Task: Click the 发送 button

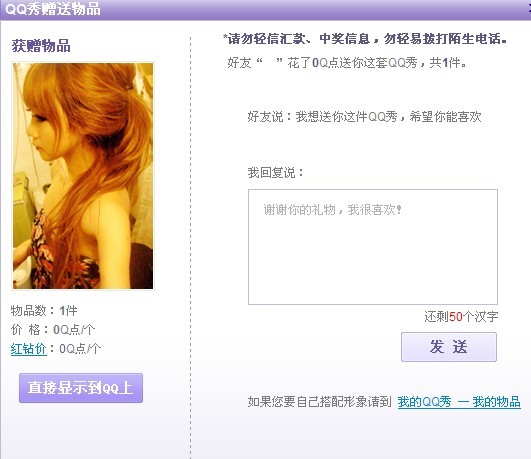Action: (449, 347)
